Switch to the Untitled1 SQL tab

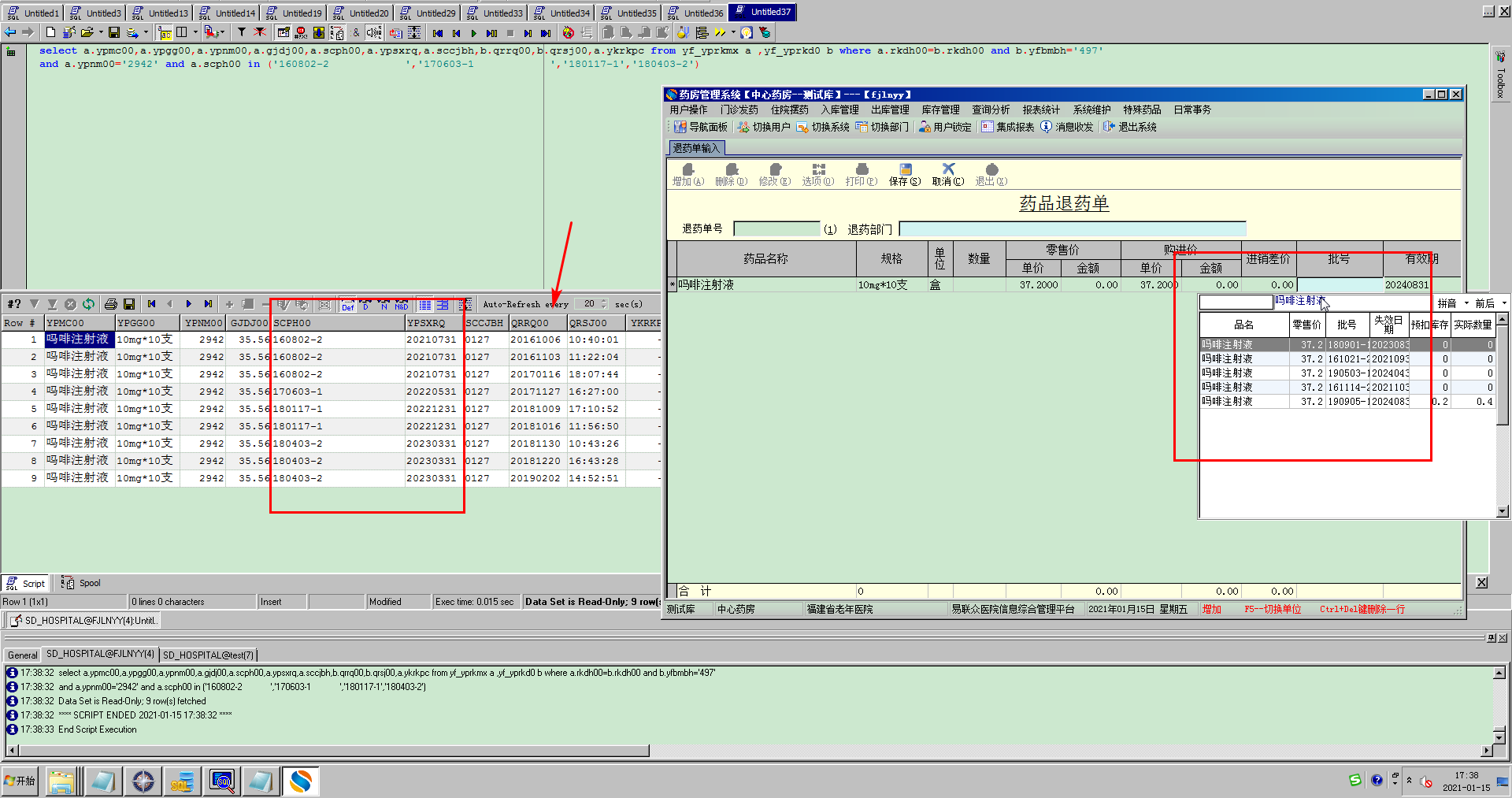point(33,13)
